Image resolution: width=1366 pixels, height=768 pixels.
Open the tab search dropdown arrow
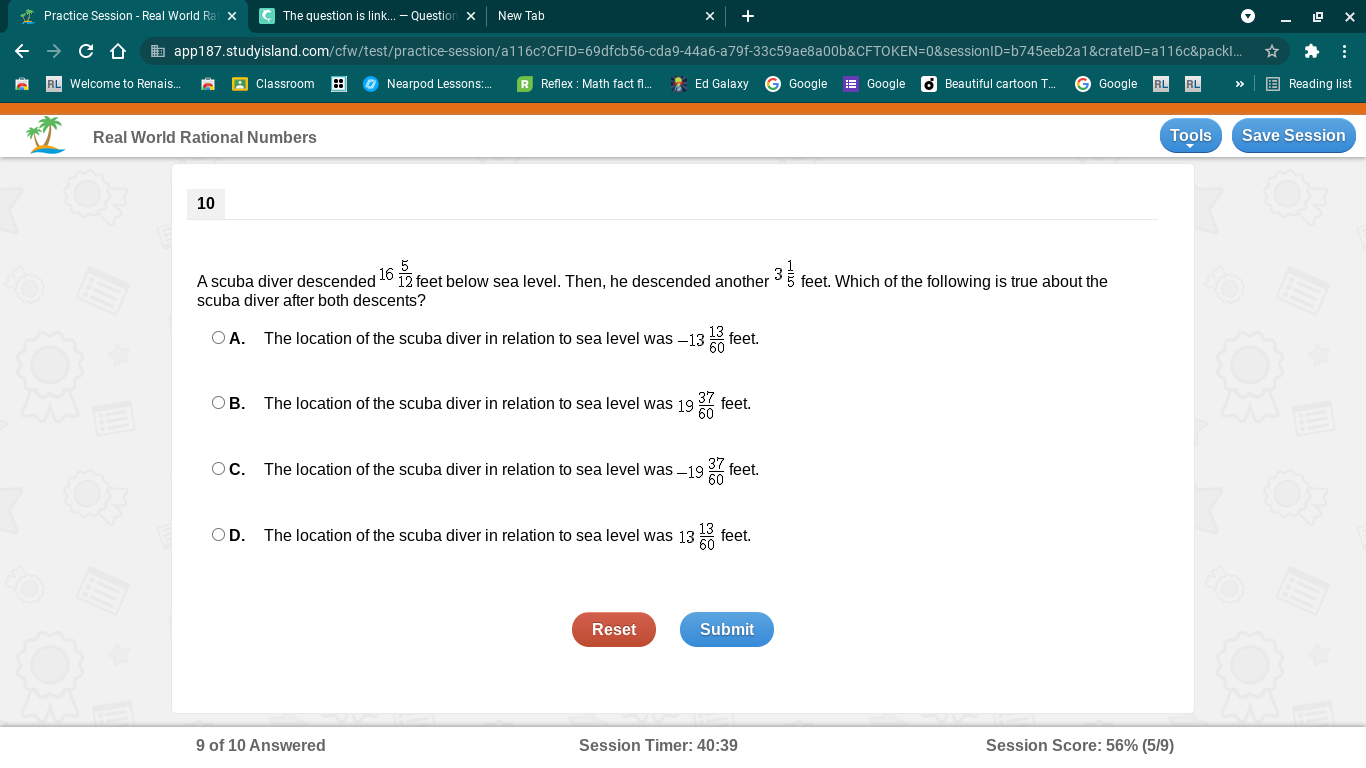pyautogui.click(x=1248, y=16)
